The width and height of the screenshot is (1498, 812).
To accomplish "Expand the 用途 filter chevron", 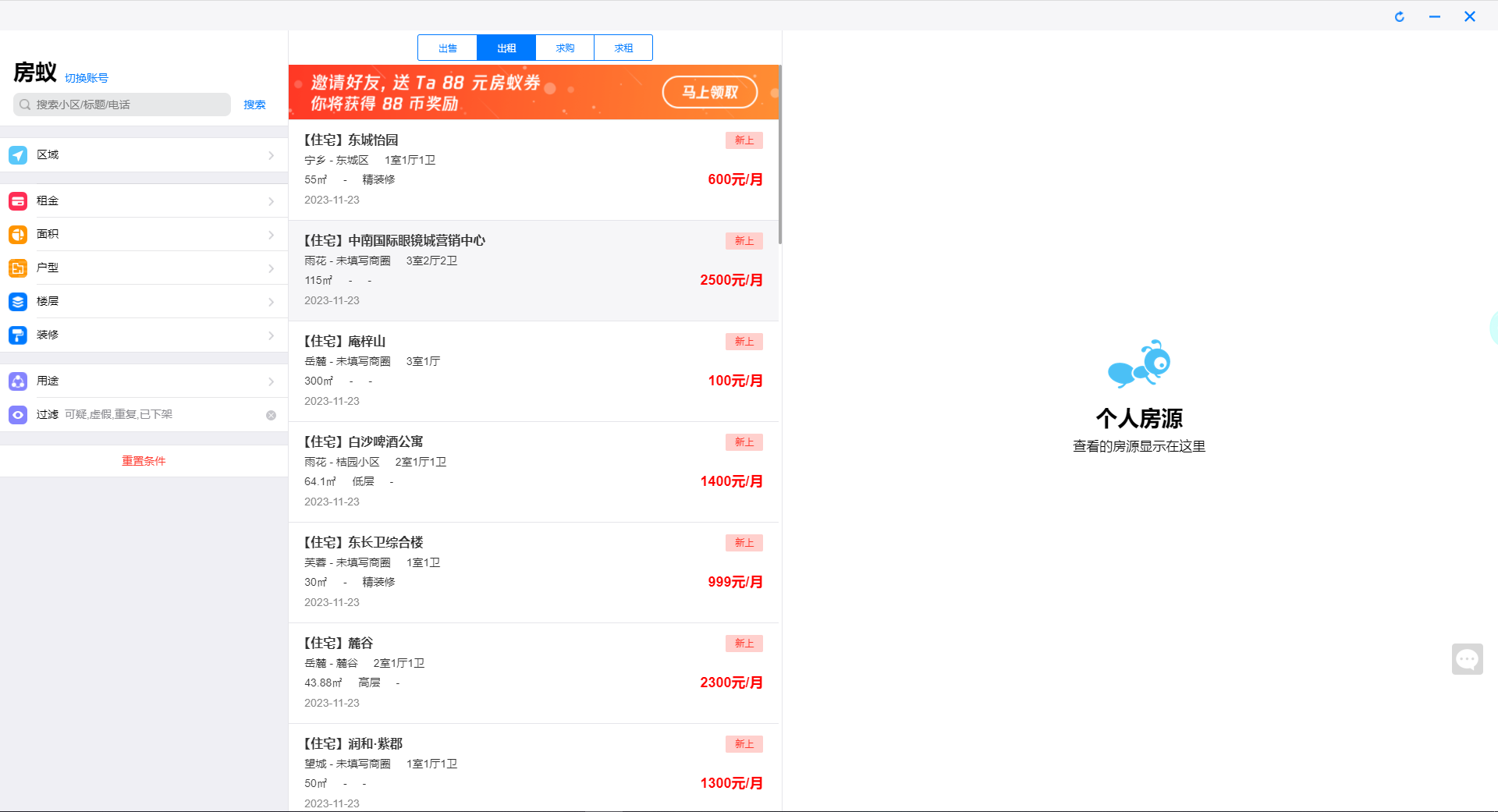I will tap(272, 381).
